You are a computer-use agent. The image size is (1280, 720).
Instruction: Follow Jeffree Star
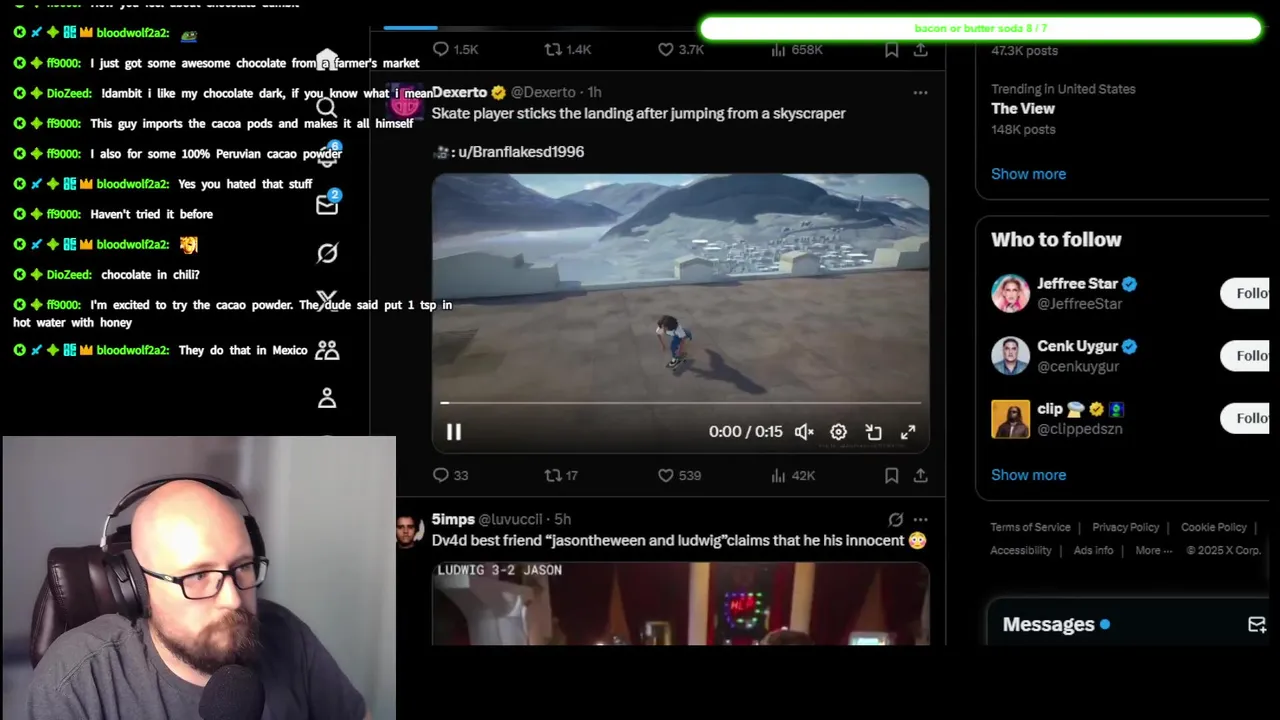click(x=1245, y=293)
